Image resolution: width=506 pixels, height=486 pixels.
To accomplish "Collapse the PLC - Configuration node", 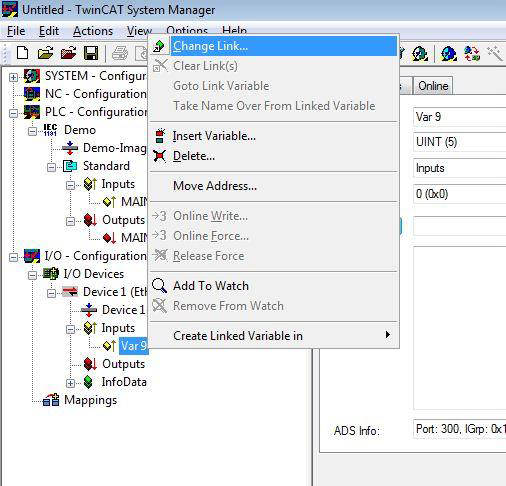I will (x=13, y=114).
